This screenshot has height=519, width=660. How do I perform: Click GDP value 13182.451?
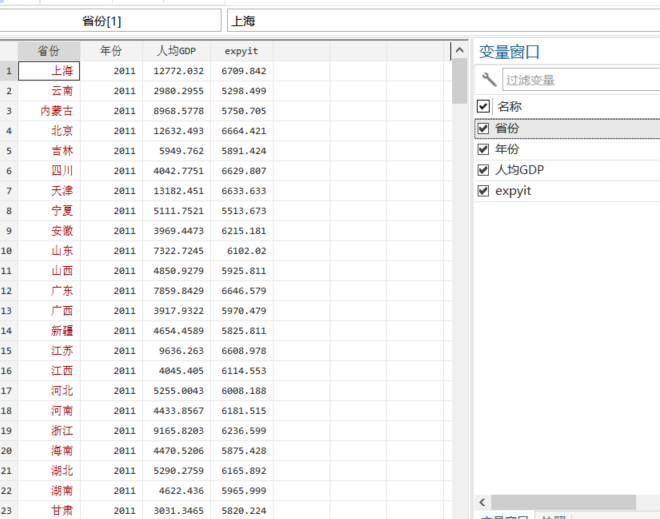point(177,191)
